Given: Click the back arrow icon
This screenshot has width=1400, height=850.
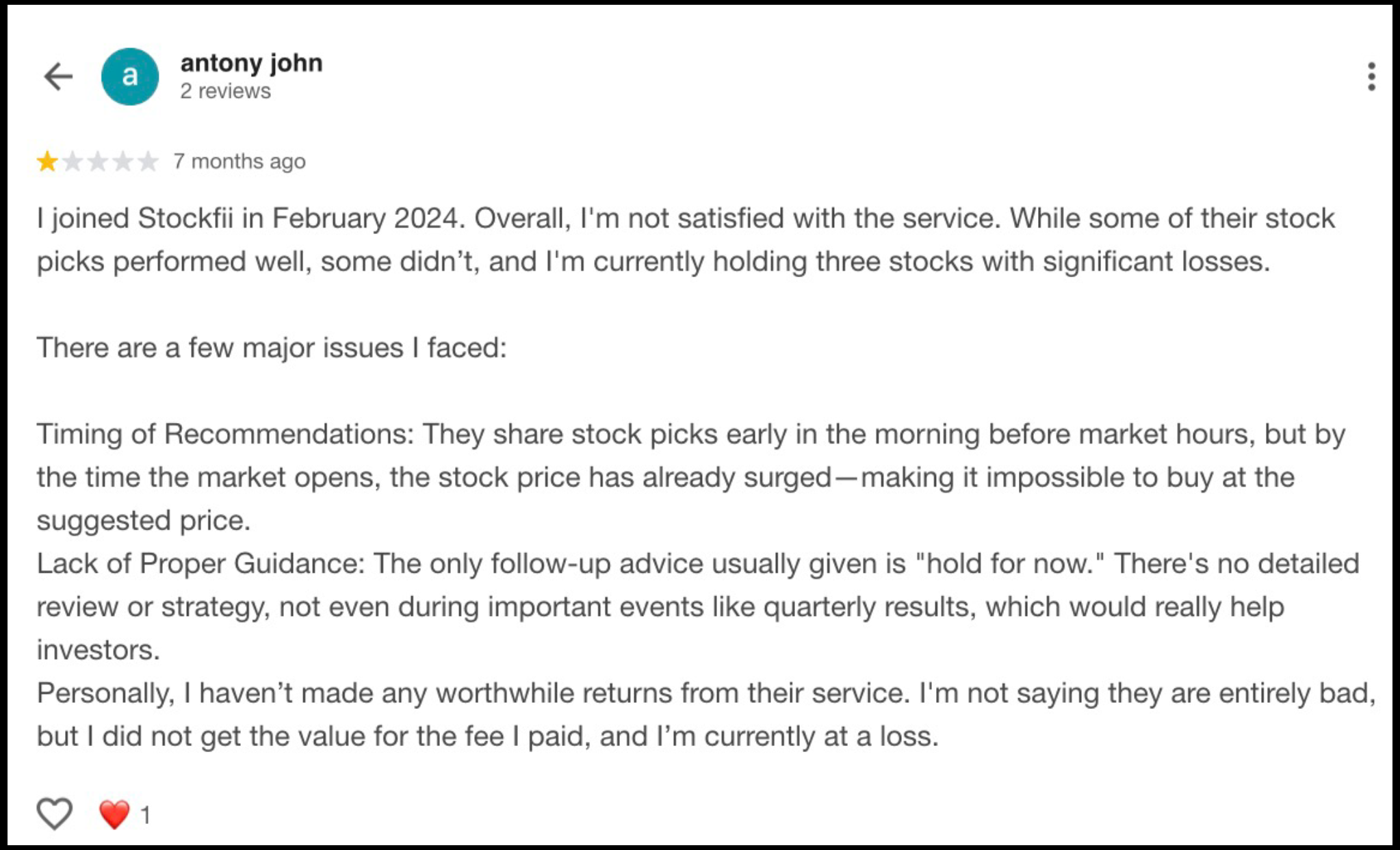Looking at the screenshot, I should click(58, 76).
